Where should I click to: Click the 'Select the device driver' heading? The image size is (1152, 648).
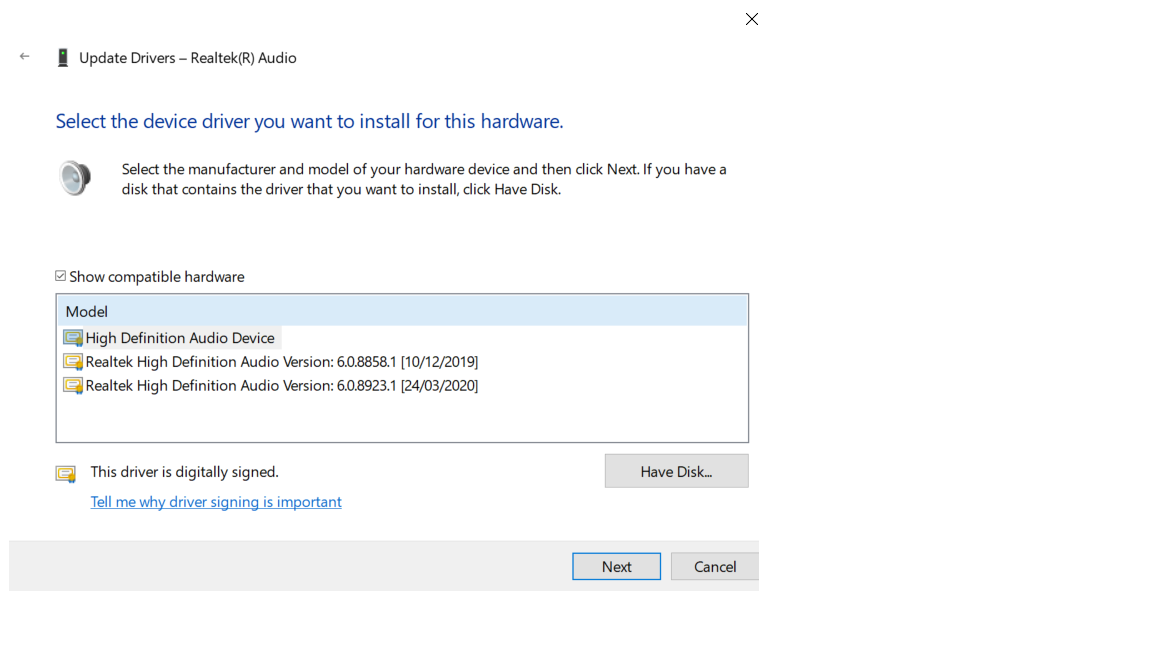309,121
